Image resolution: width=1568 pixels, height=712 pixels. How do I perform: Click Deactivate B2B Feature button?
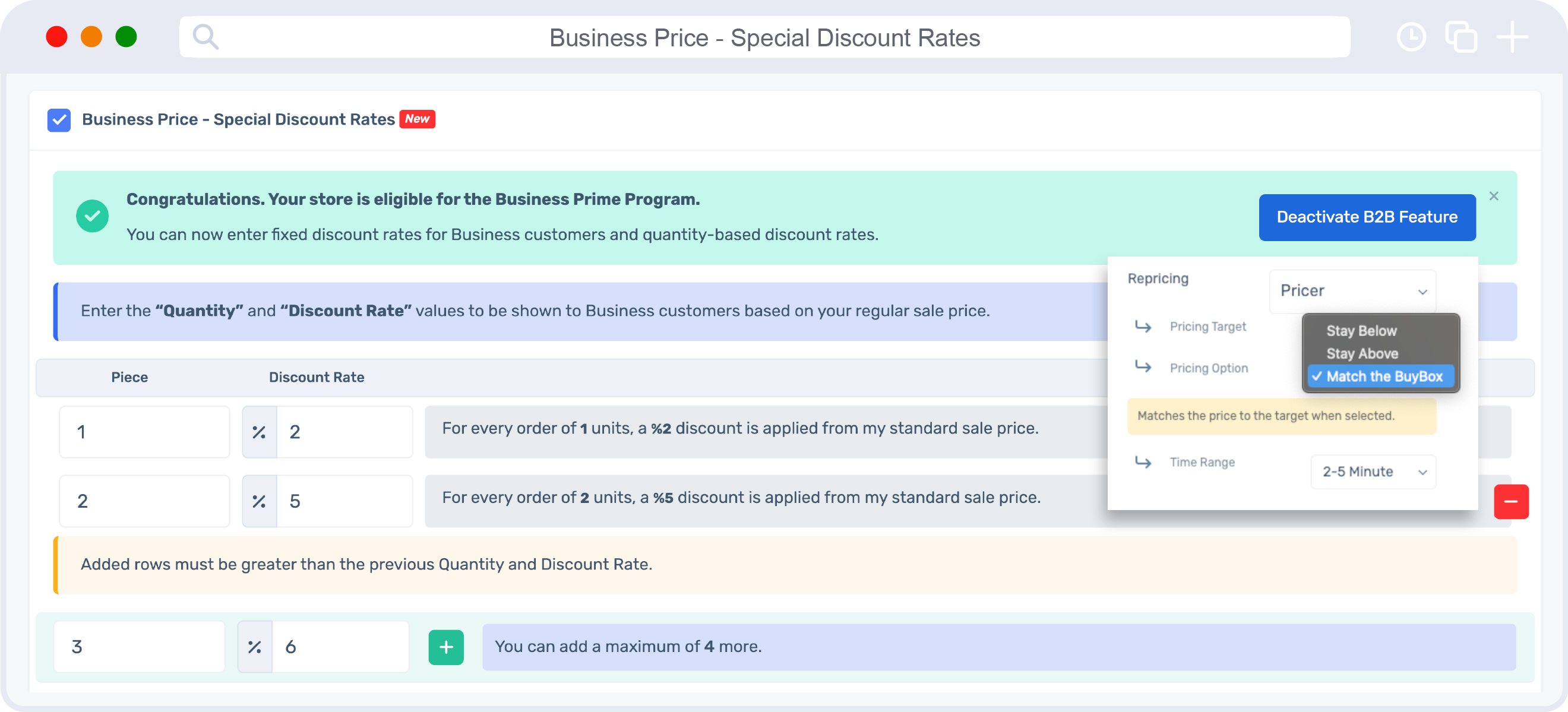(x=1367, y=217)
